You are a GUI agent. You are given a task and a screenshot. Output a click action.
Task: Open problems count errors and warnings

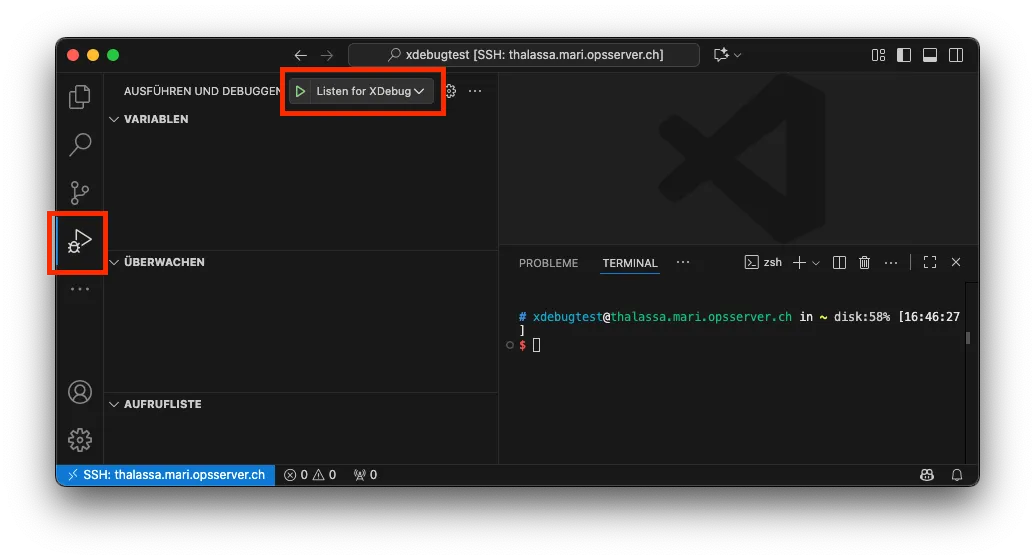pos(310,475)
